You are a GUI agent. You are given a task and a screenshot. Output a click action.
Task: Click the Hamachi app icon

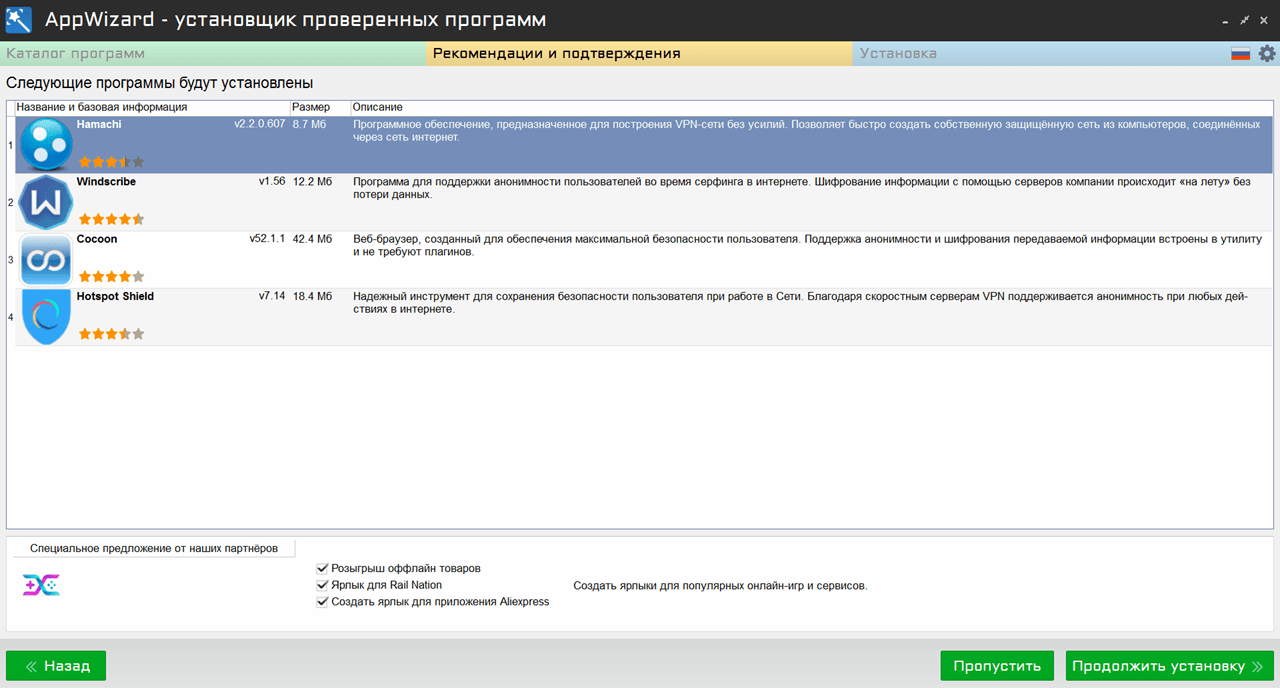(x=46, y=145)
